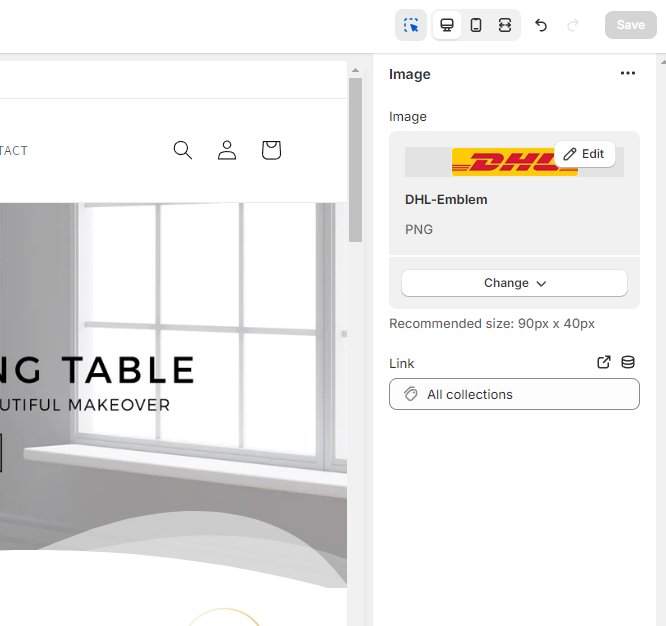Open the Image block three-dot menu
The image size is (666, 626).
click(627, 74)
